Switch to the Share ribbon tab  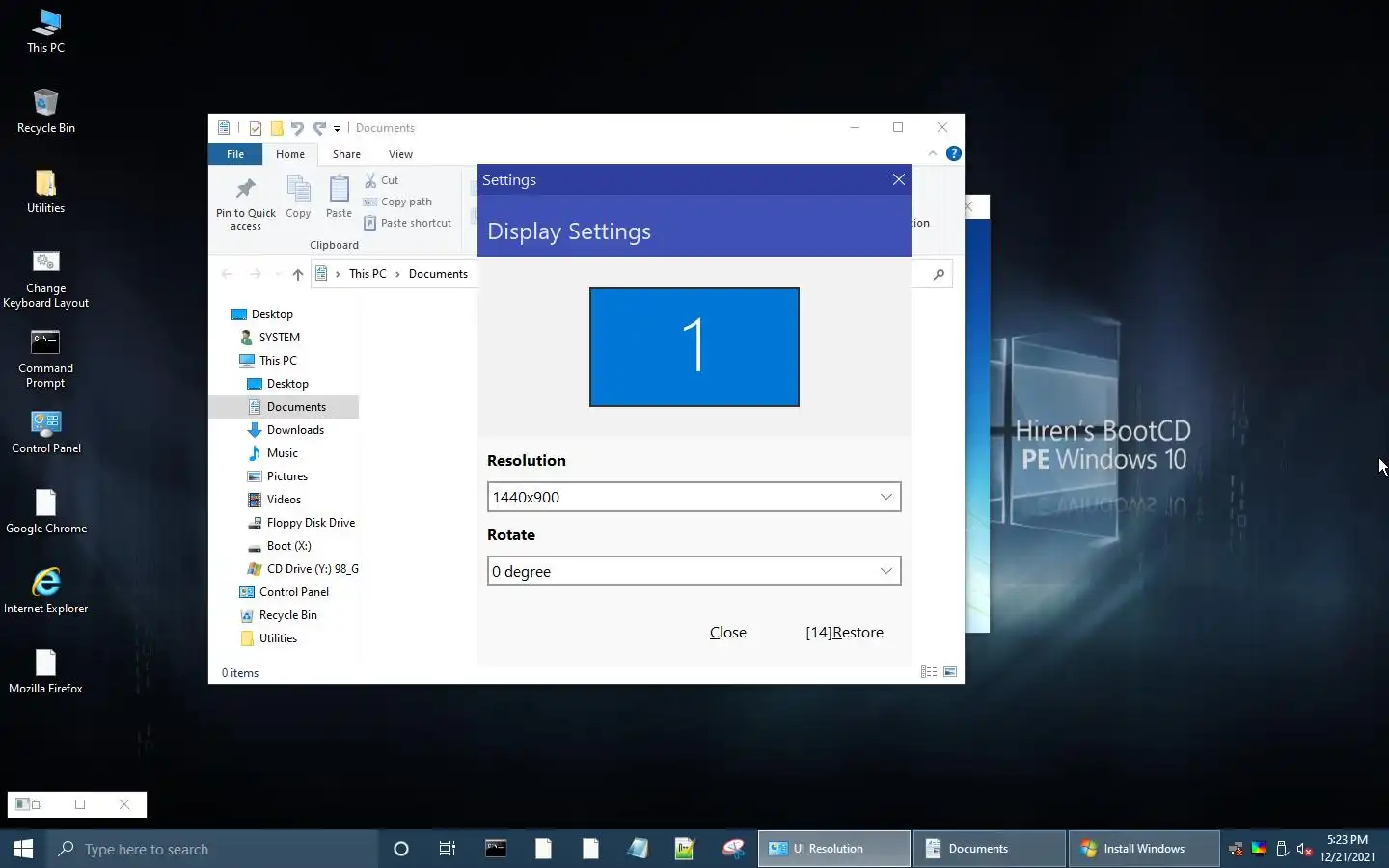[346, 154]
